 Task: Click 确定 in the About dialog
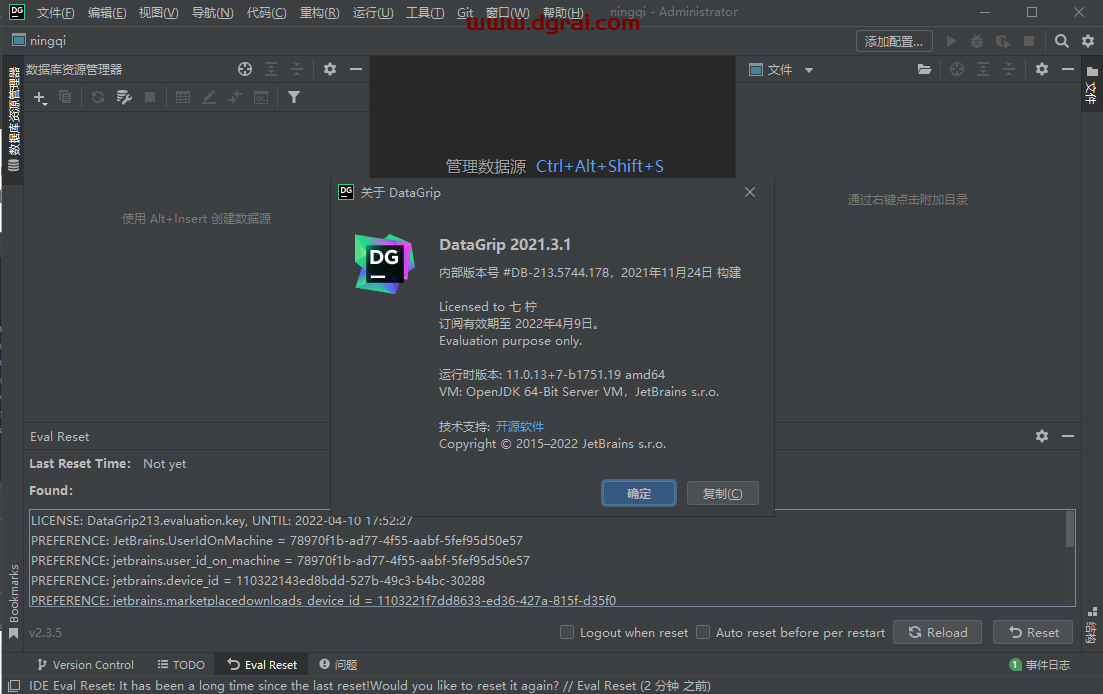point(639,494)
